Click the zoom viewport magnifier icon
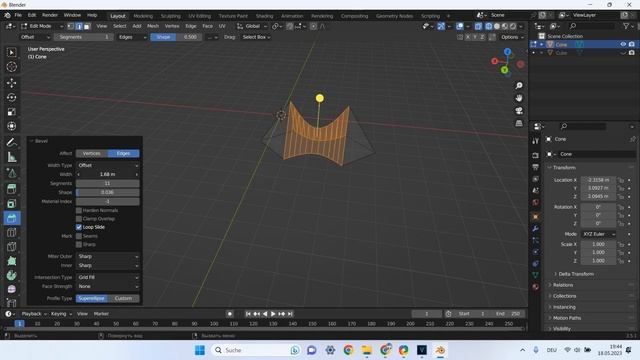Image resolution: width=640 pixels, height=360 pixels. (519, 85)
